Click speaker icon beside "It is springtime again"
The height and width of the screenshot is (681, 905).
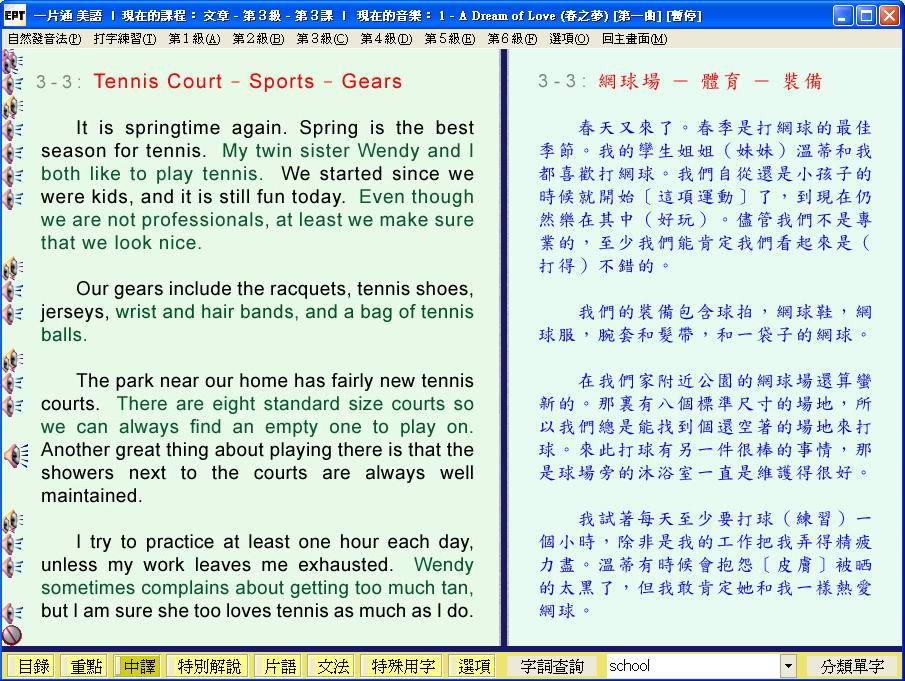pos(12,129)
